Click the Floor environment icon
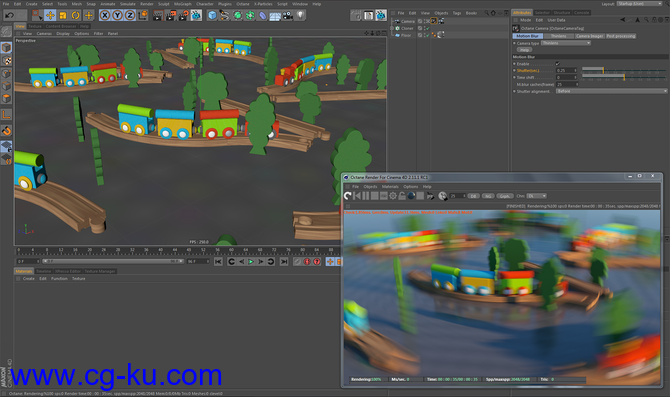670x397 pixels. pyautogui.click(x=275, y=16)
